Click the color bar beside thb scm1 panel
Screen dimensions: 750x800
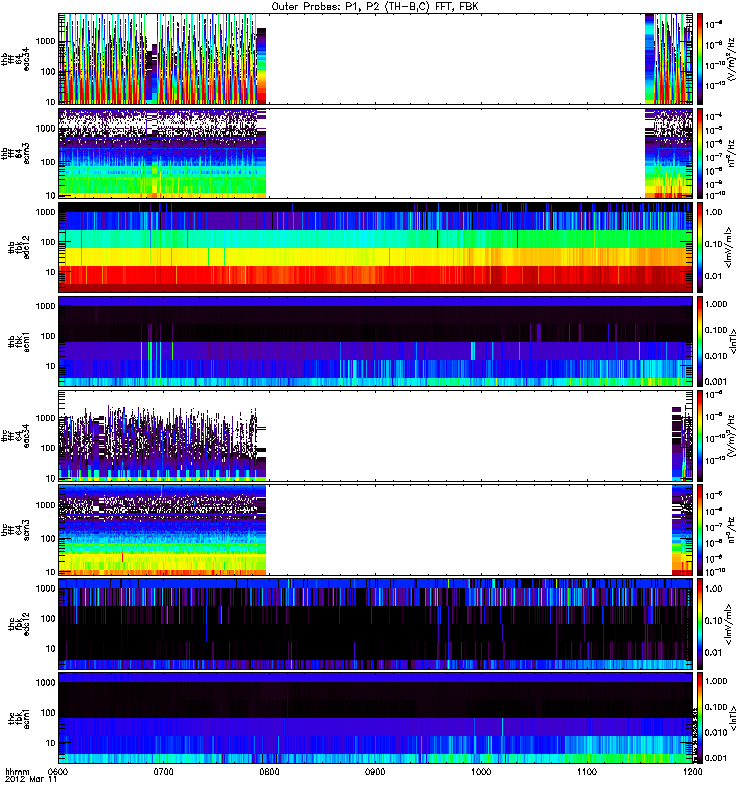pyautogui.click(x=700, y=341)
